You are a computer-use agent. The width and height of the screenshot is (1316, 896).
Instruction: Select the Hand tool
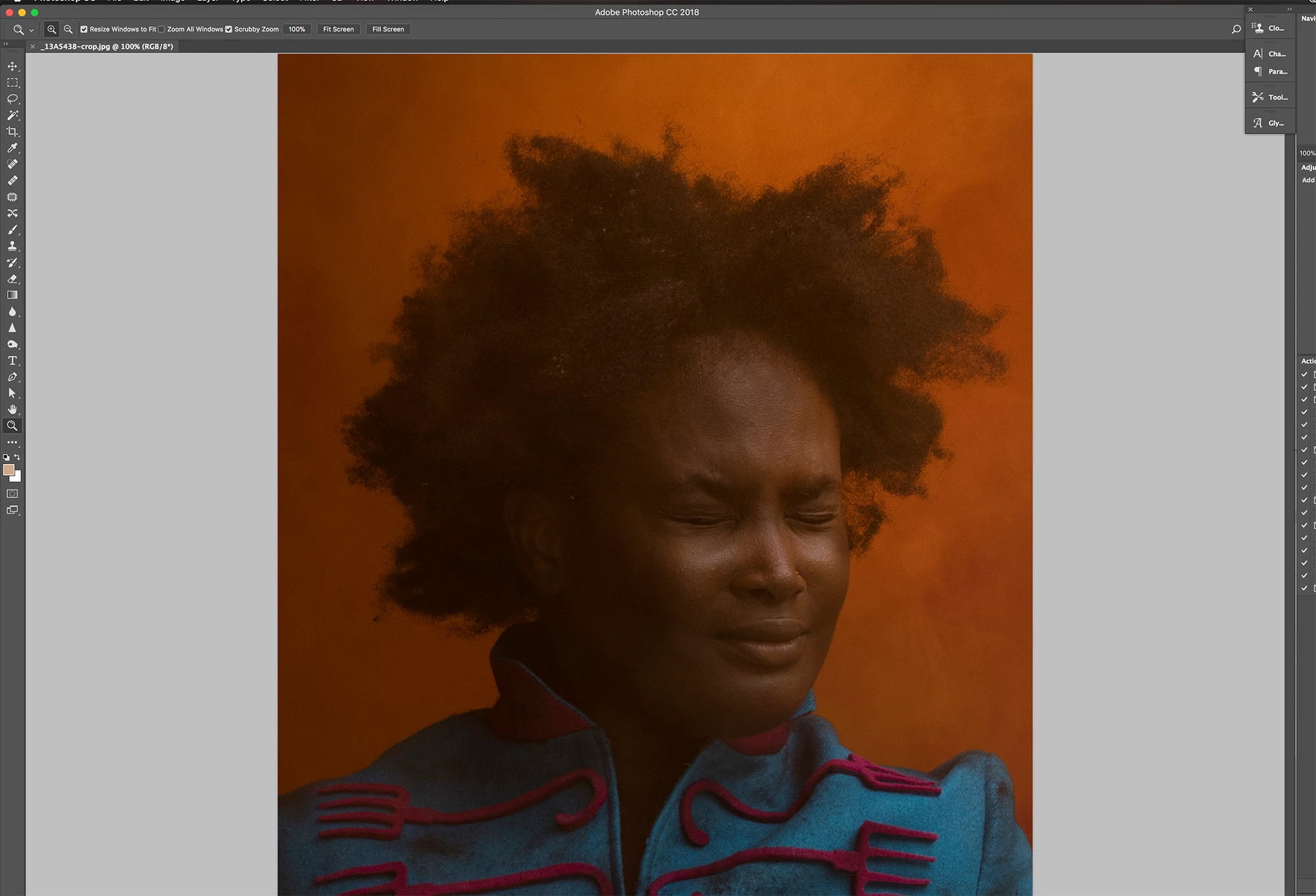(x=13, y=409)
